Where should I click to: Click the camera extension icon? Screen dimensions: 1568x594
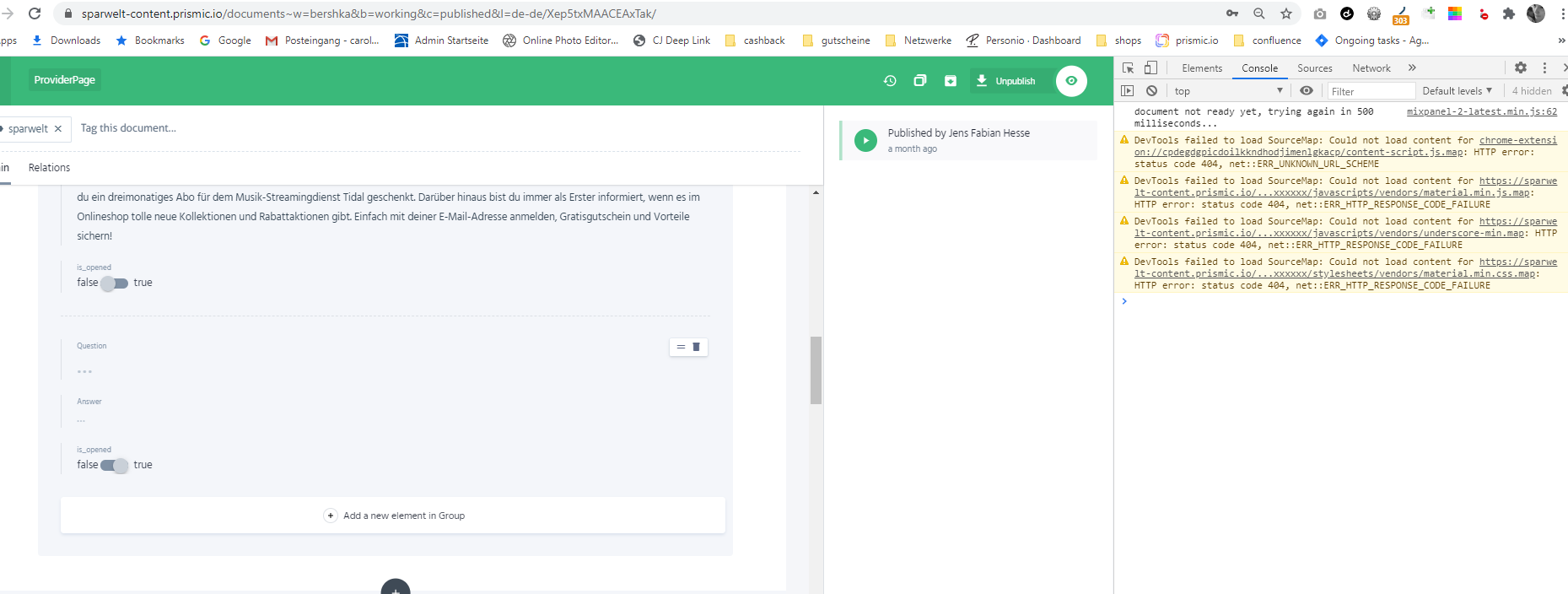click(1320, 13)
